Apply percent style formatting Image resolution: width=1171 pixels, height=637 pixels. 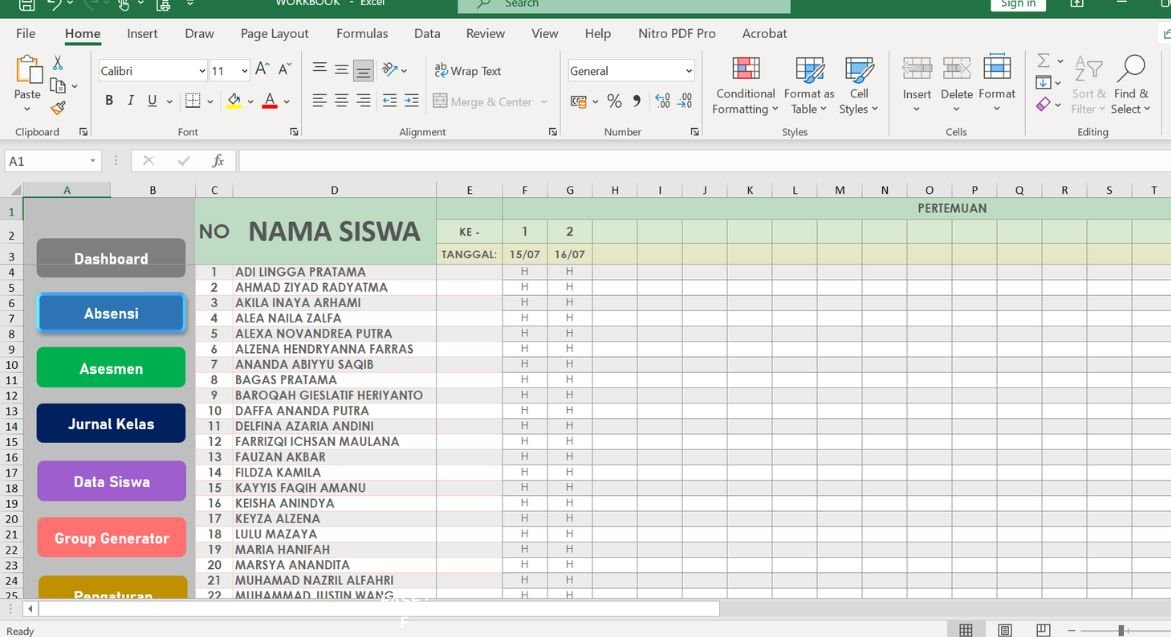tap(615, 102)
